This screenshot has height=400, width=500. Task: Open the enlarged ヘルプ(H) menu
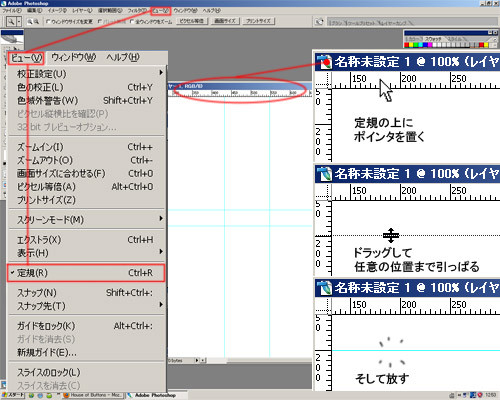pyautogui.click(x=123, y=58)
